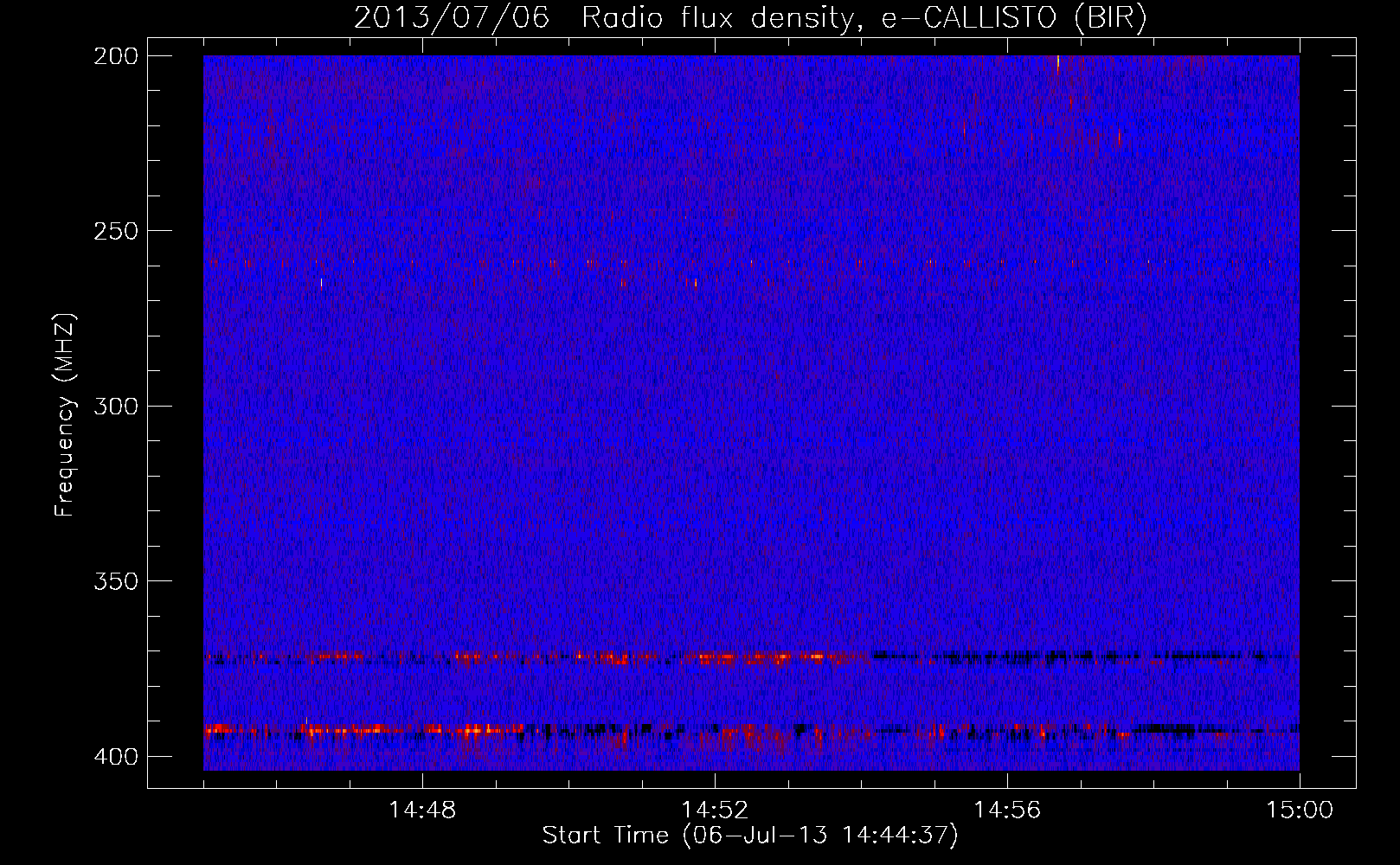Click the 14:48 time axis label
Image resolution: width=1400 pixels, height=865 pixels.
(422, 810)
